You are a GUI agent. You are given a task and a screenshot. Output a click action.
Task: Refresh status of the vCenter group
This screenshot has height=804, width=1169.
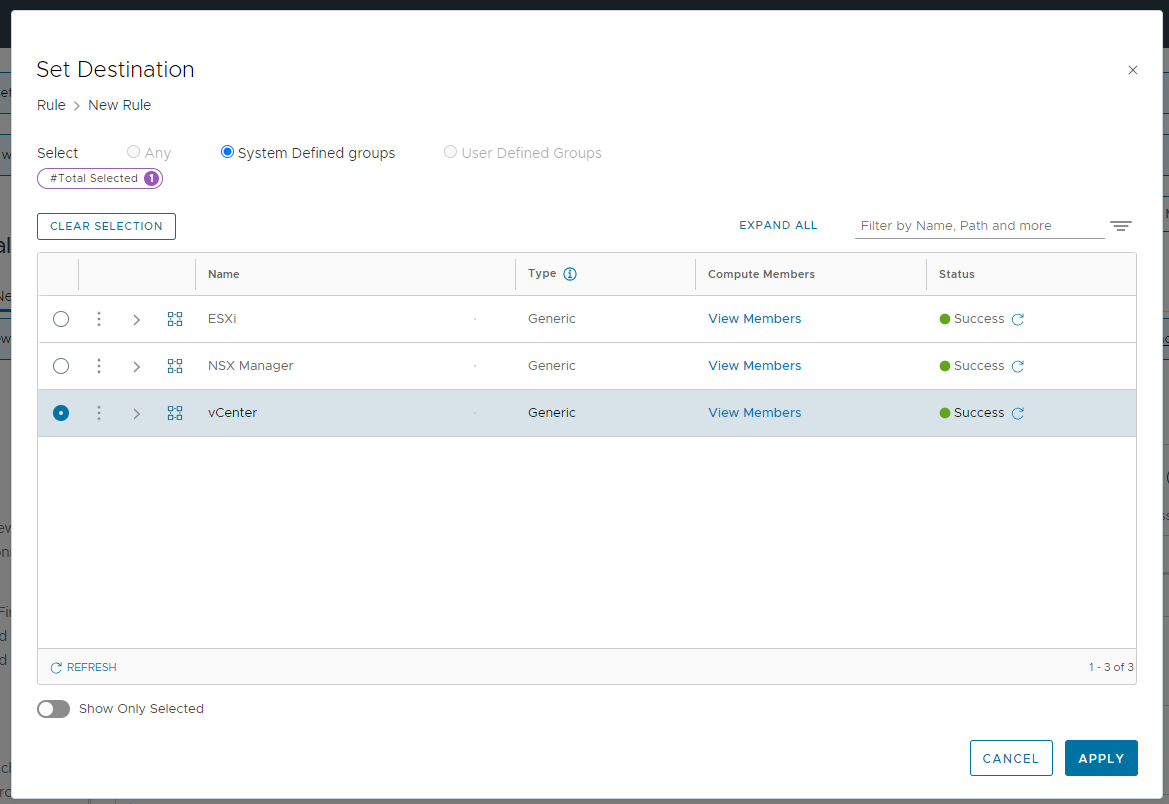tap(1018, 414)
